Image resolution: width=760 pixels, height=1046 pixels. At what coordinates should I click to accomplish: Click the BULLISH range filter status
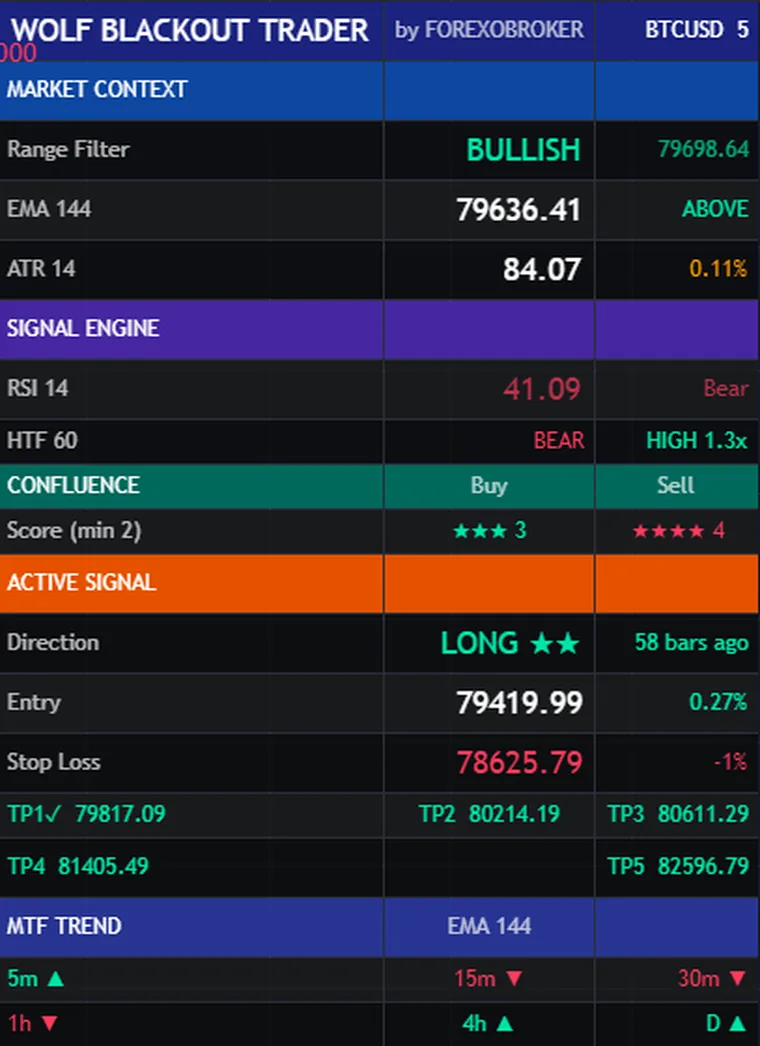[523, 149]
